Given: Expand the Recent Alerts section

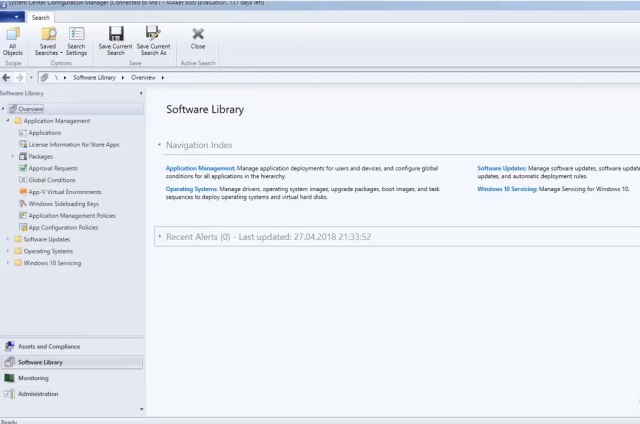Looking at the screenshot, I should tap(159, 237).
